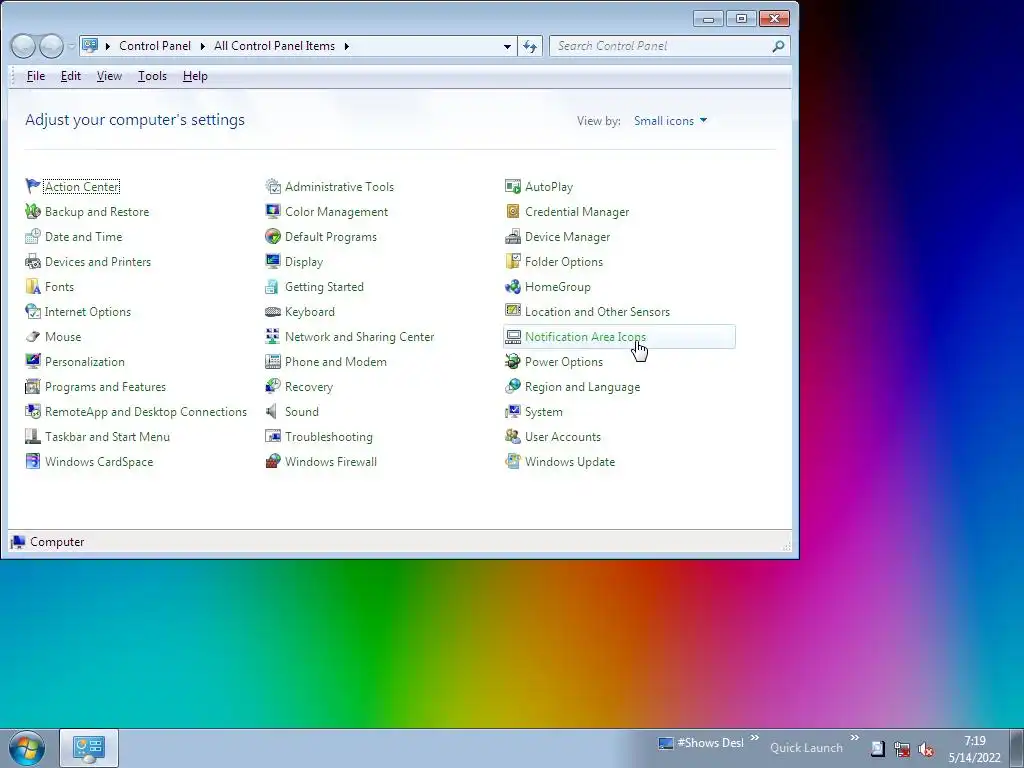Open Notification Area Icons link

click(585, 337)
